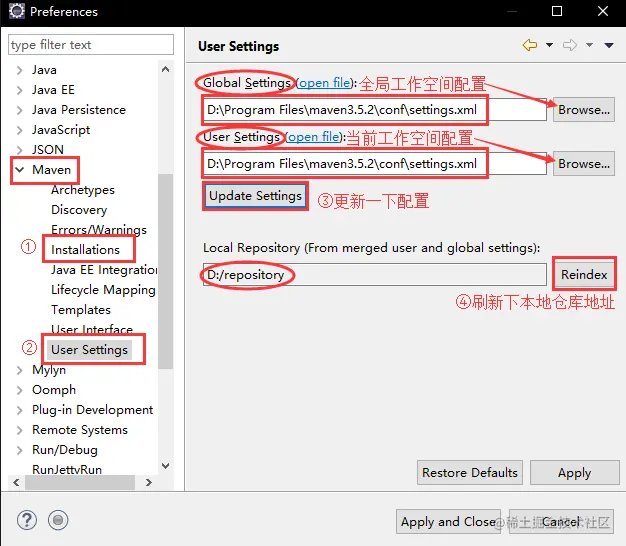Select Lifecycle Mapping under Maven

(x=103, y=290)
